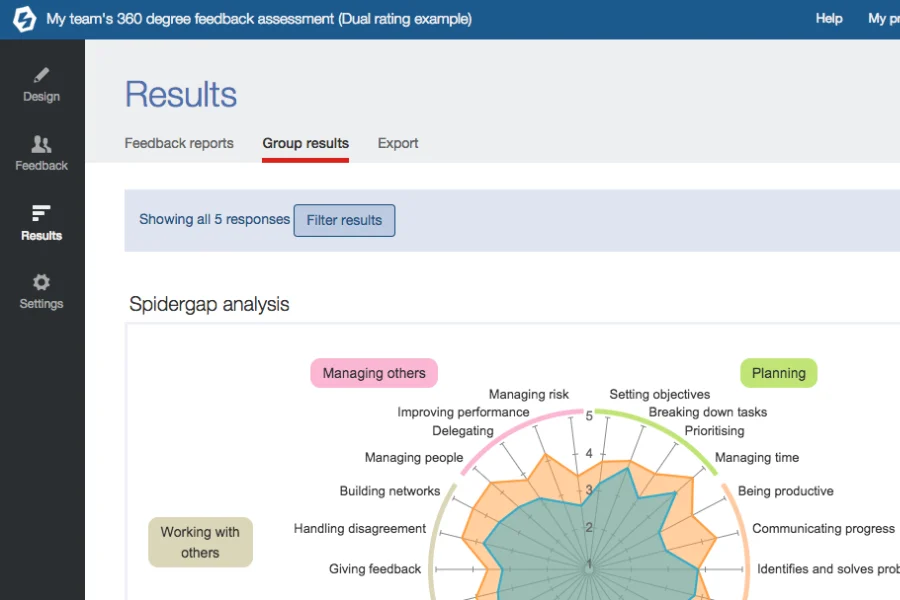Open the Export tab

click(398, 143)
